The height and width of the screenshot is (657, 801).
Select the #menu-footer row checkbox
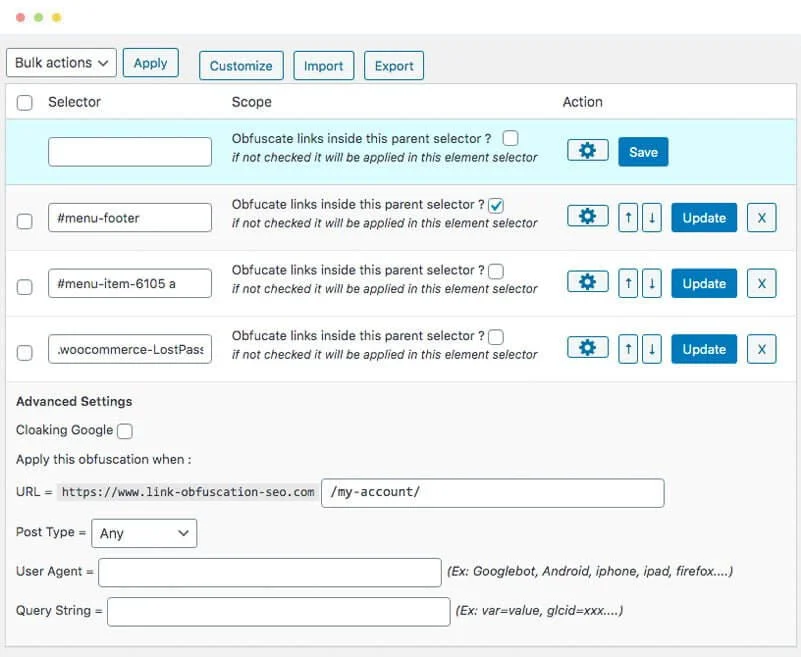[25, 221]
